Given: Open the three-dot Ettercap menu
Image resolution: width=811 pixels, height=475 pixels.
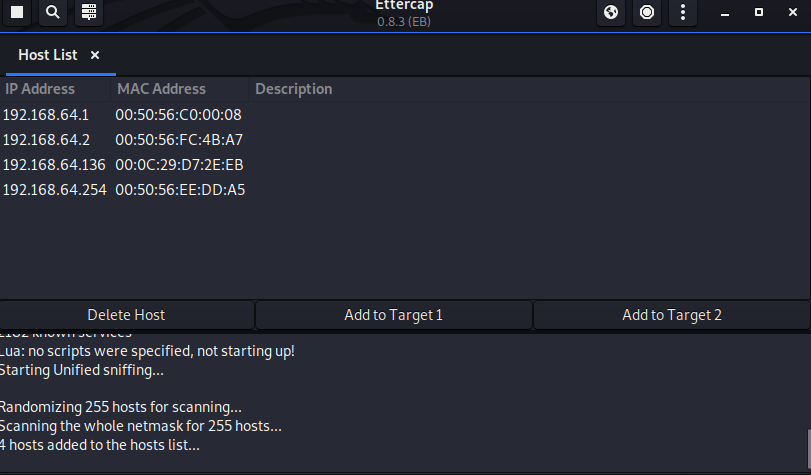Looking at the screenshot, I should click(683, 12).
